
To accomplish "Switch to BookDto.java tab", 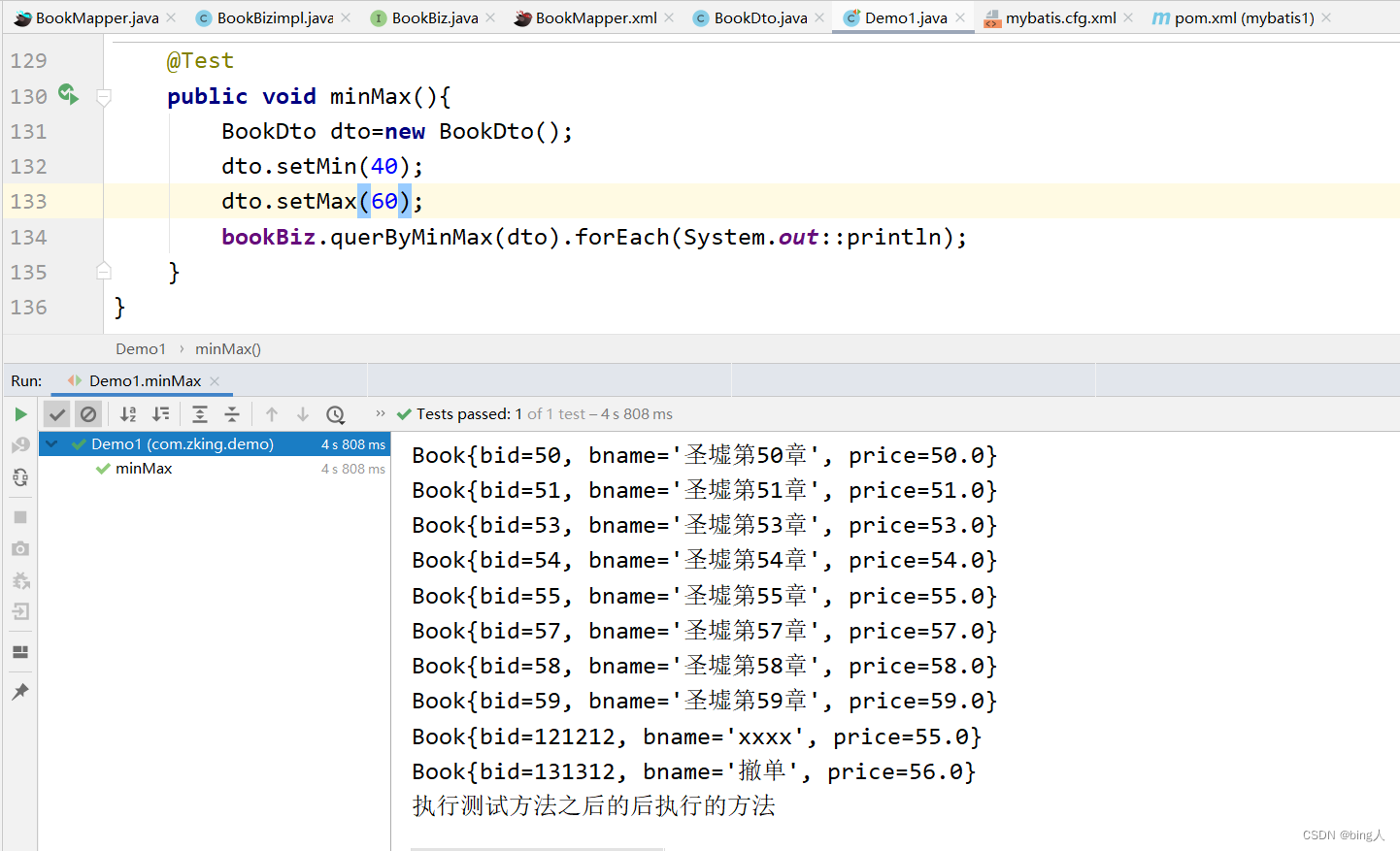I will (x=760, y=17).
